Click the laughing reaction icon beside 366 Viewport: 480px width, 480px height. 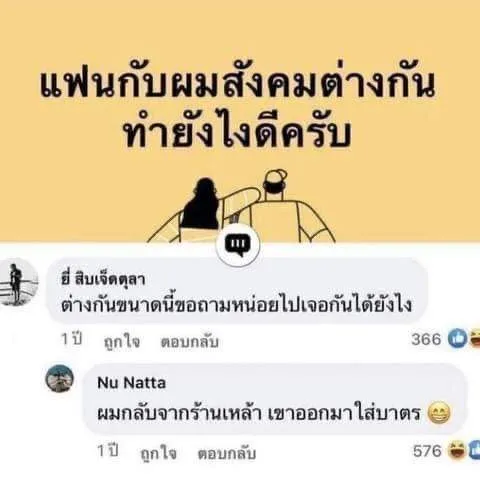tap(475, 339)
